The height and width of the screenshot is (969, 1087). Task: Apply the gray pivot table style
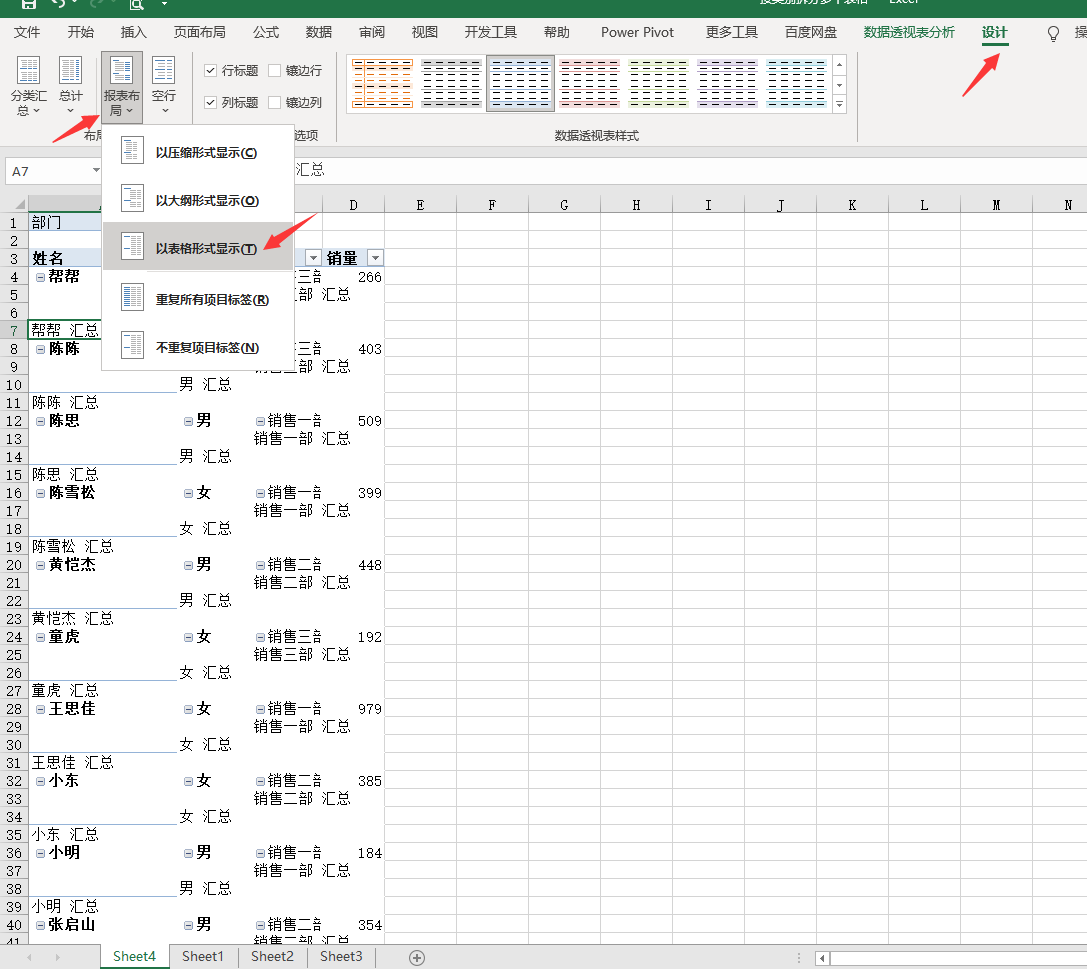[451, 83]
